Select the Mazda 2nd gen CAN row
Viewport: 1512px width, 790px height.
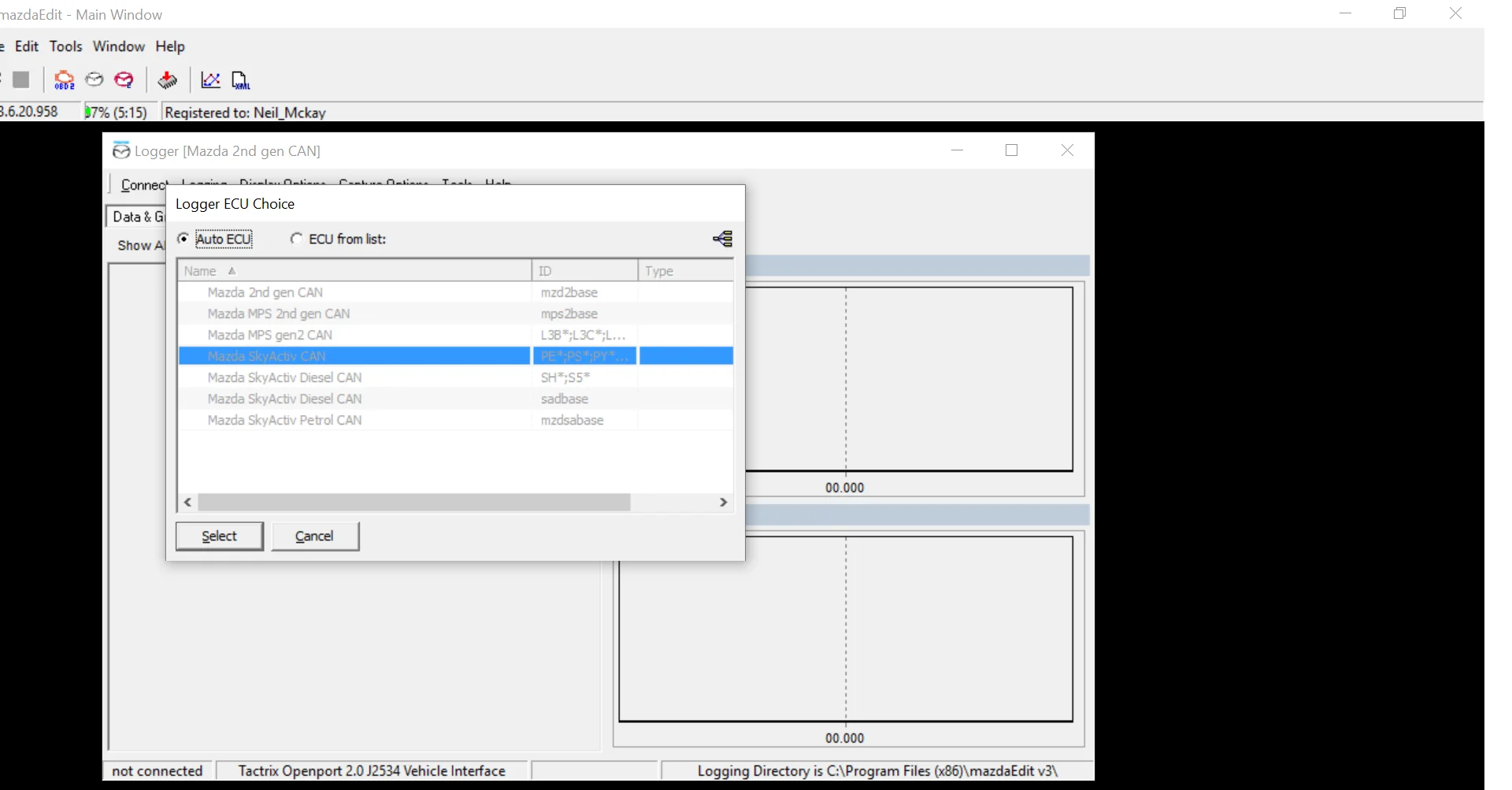pyautogui.click(x=456, y=292)
